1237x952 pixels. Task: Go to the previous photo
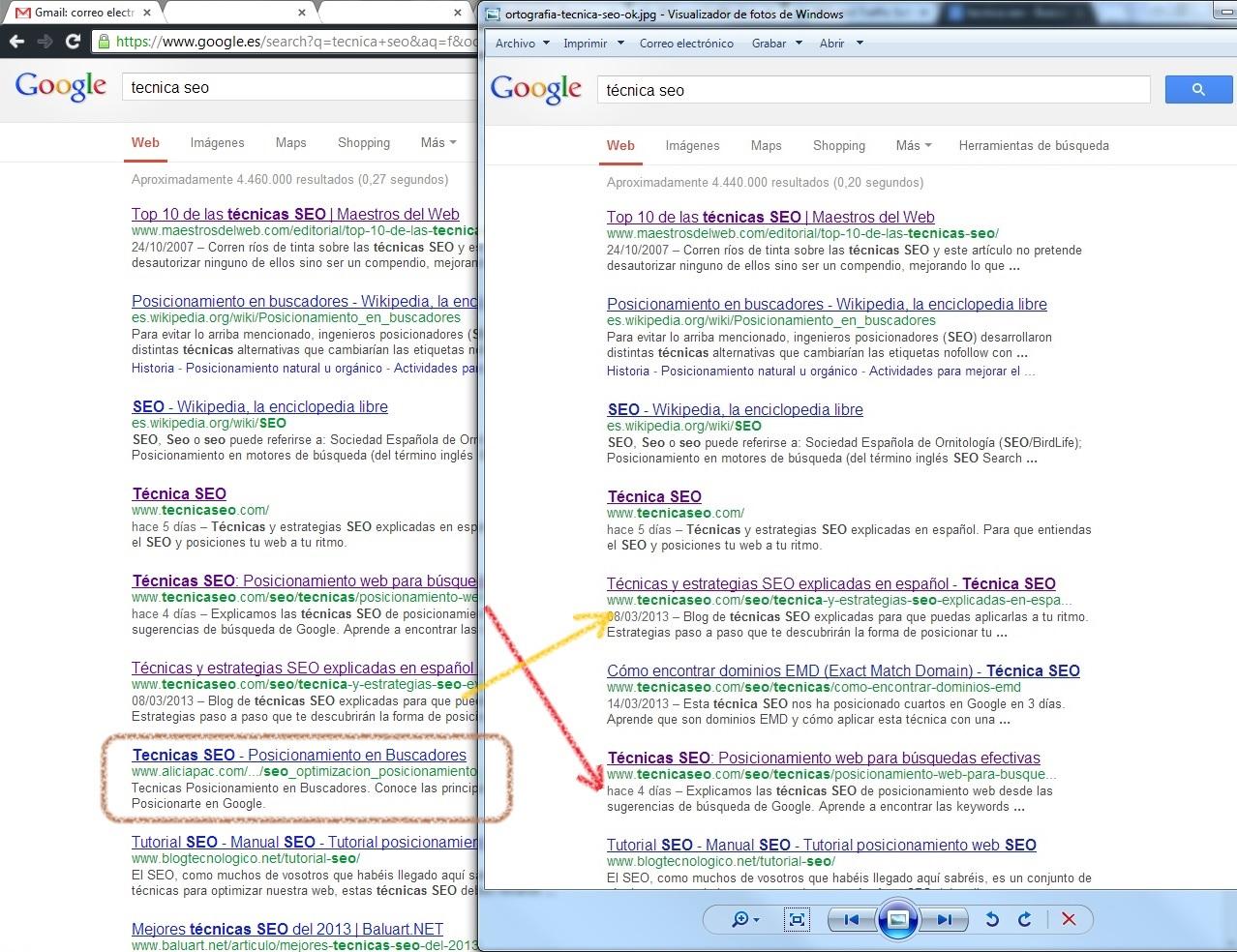[851, 919]
